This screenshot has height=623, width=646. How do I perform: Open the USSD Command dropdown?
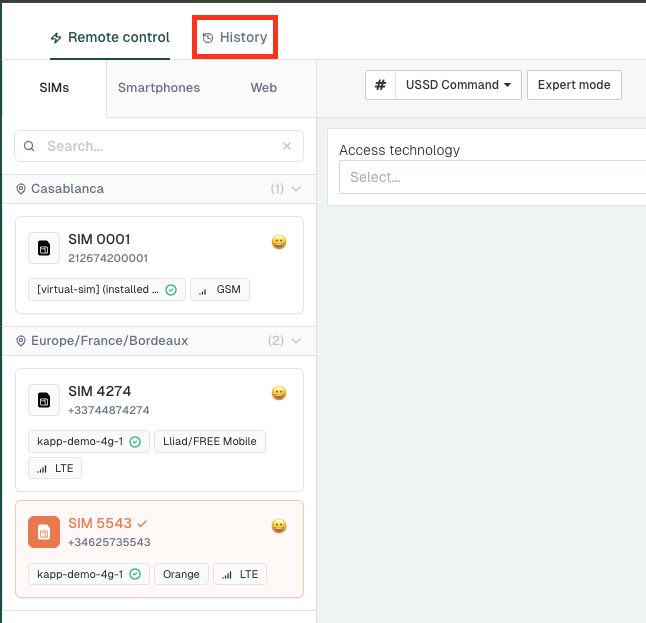pos(458,85)
